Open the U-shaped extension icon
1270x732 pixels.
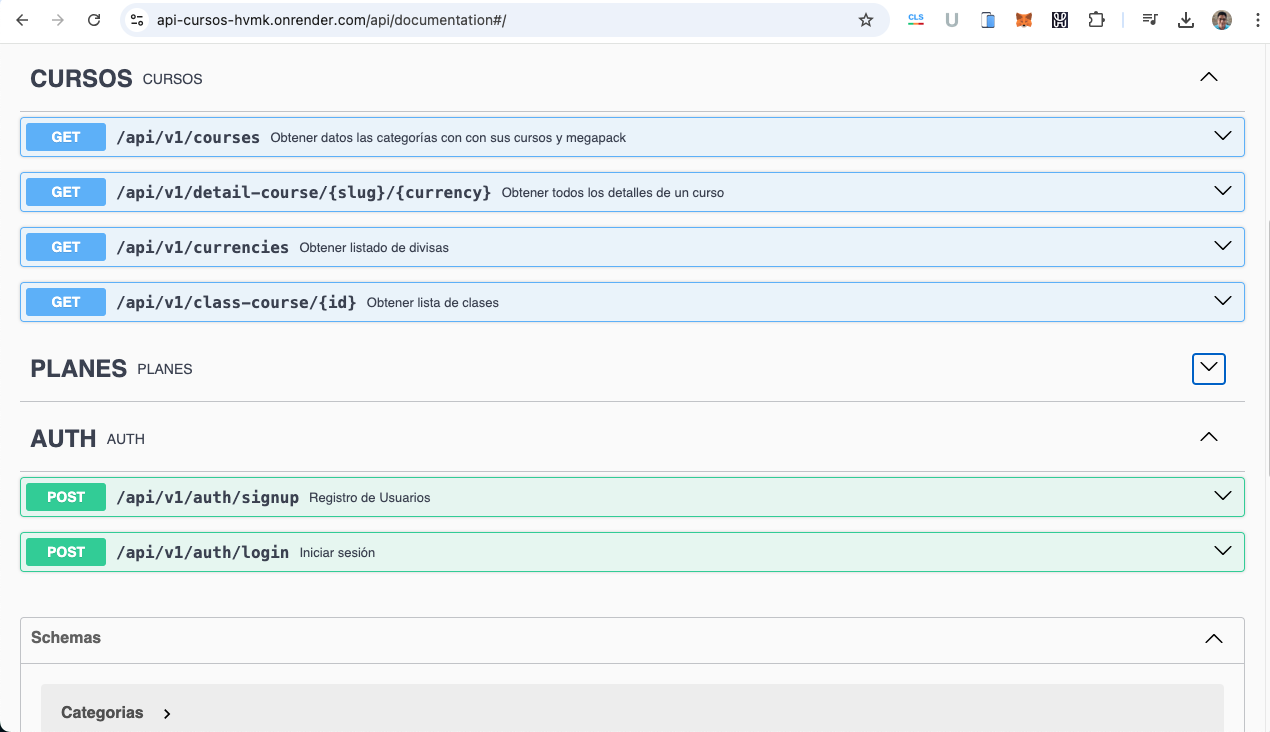pos(952,20)
